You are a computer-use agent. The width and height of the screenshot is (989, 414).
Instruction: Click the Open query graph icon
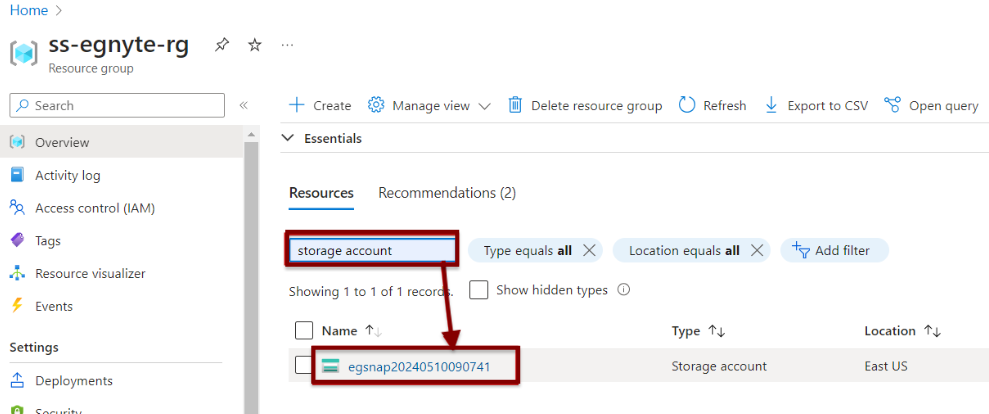892,105
